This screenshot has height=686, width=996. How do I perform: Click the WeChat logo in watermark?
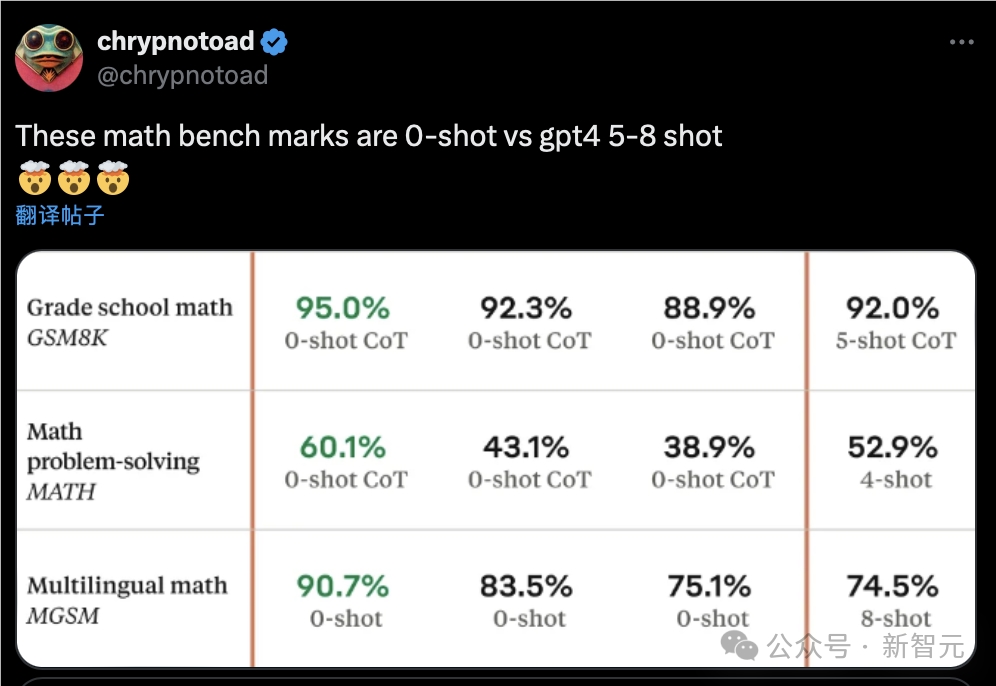click(x=739, y=645)
